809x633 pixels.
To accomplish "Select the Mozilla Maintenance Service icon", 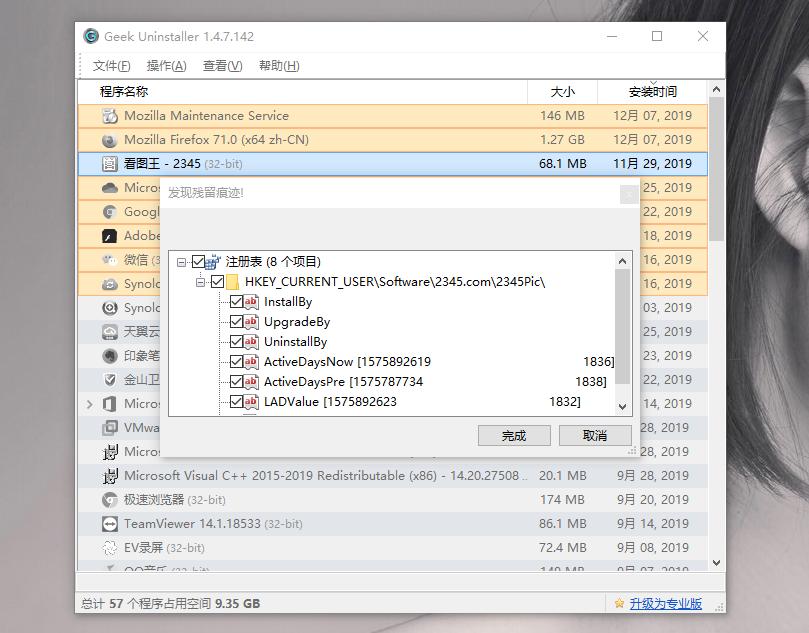I will [x=109, y=116].
